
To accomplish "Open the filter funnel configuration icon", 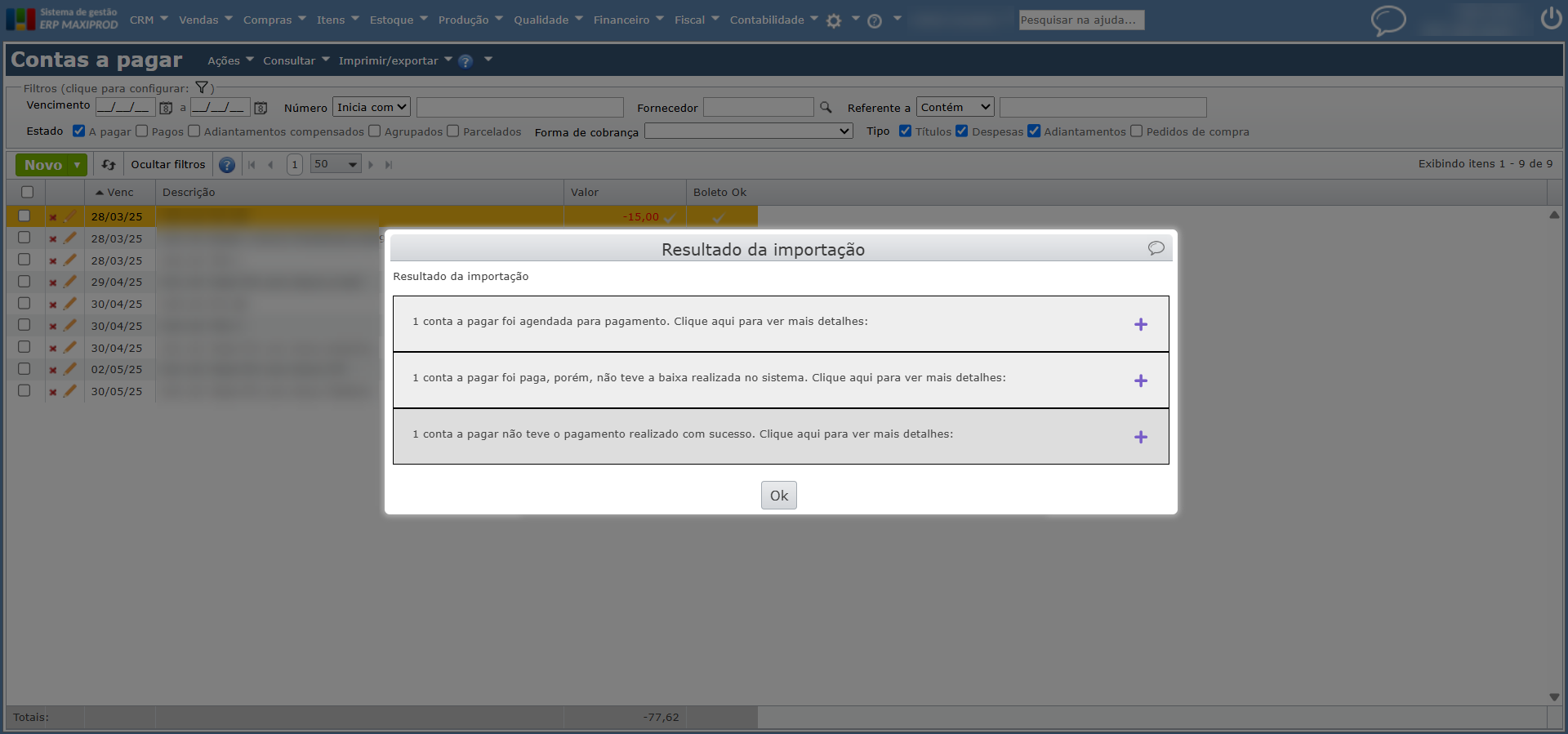I will pos(202,87).
